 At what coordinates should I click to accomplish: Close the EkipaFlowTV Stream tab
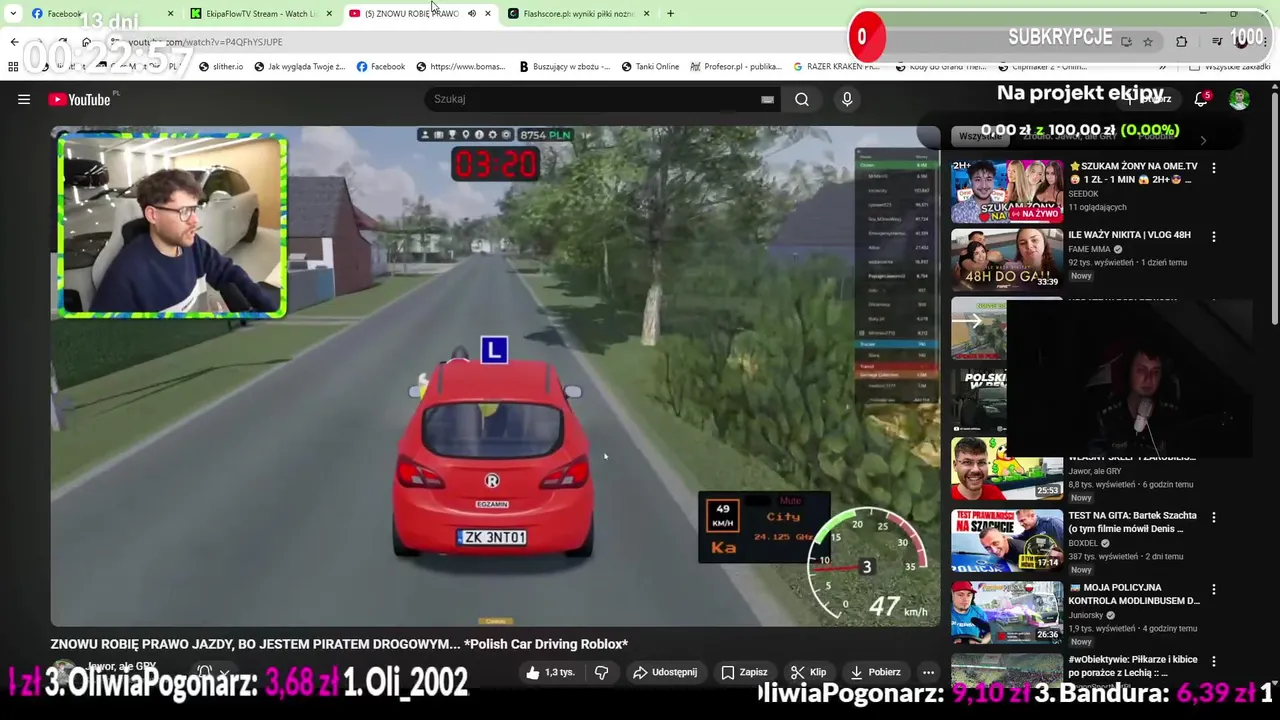pos(329,13)
